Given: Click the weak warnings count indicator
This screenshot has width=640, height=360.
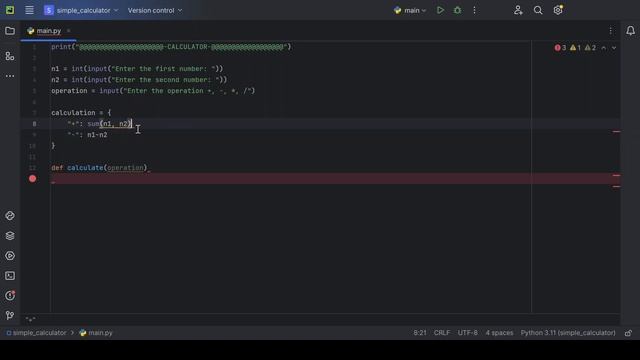Looking at the screenshot, I should click(x=590, y=48).
